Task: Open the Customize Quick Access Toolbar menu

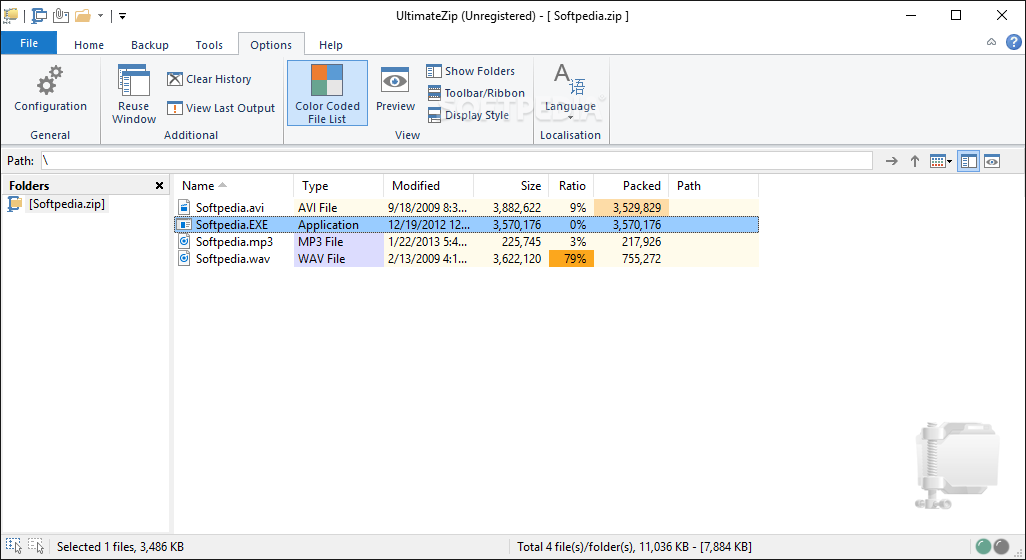Action: tap(122, 15)
